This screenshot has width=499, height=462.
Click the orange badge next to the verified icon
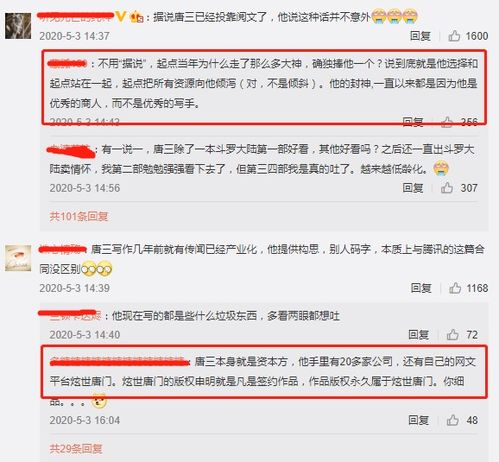(x=136, y=16)
